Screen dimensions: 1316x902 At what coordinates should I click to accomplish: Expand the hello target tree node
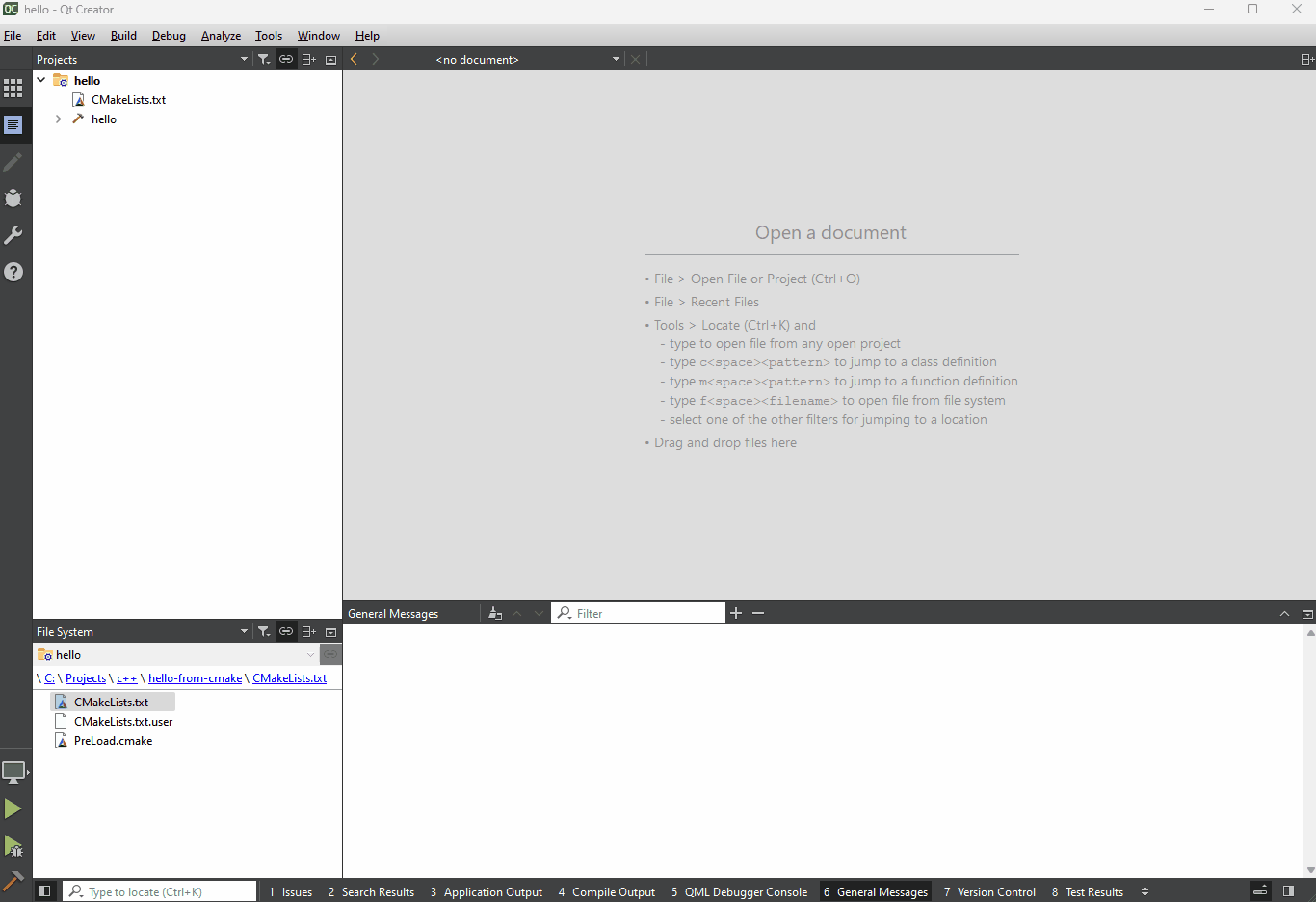pyautogui.click(x=59, y=119)
